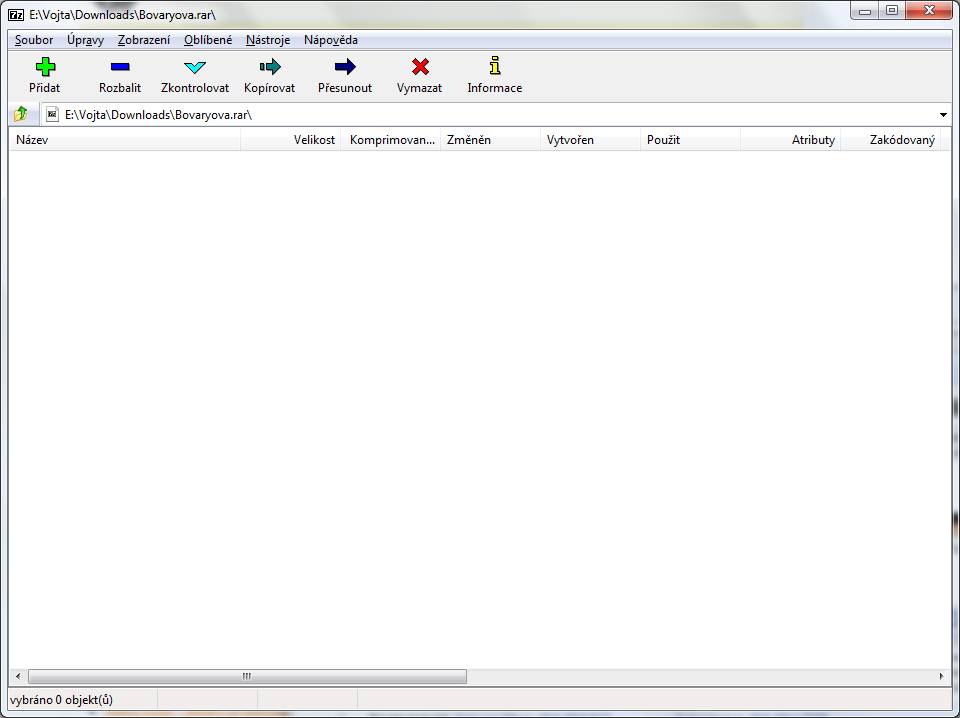
Task: Open the Oblíbené menu
Action: 208,40
